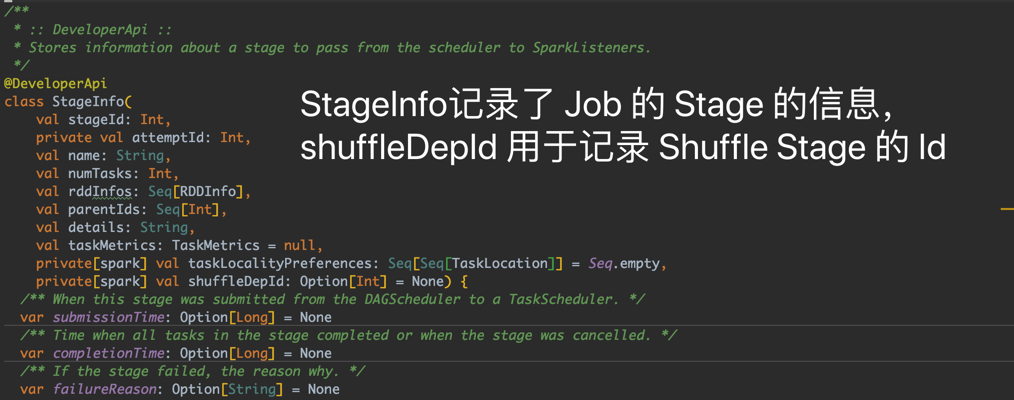This screenshot has height=400, width=1014.
Task: Place the cursor on the StageInfo class name
Action: 88,102
